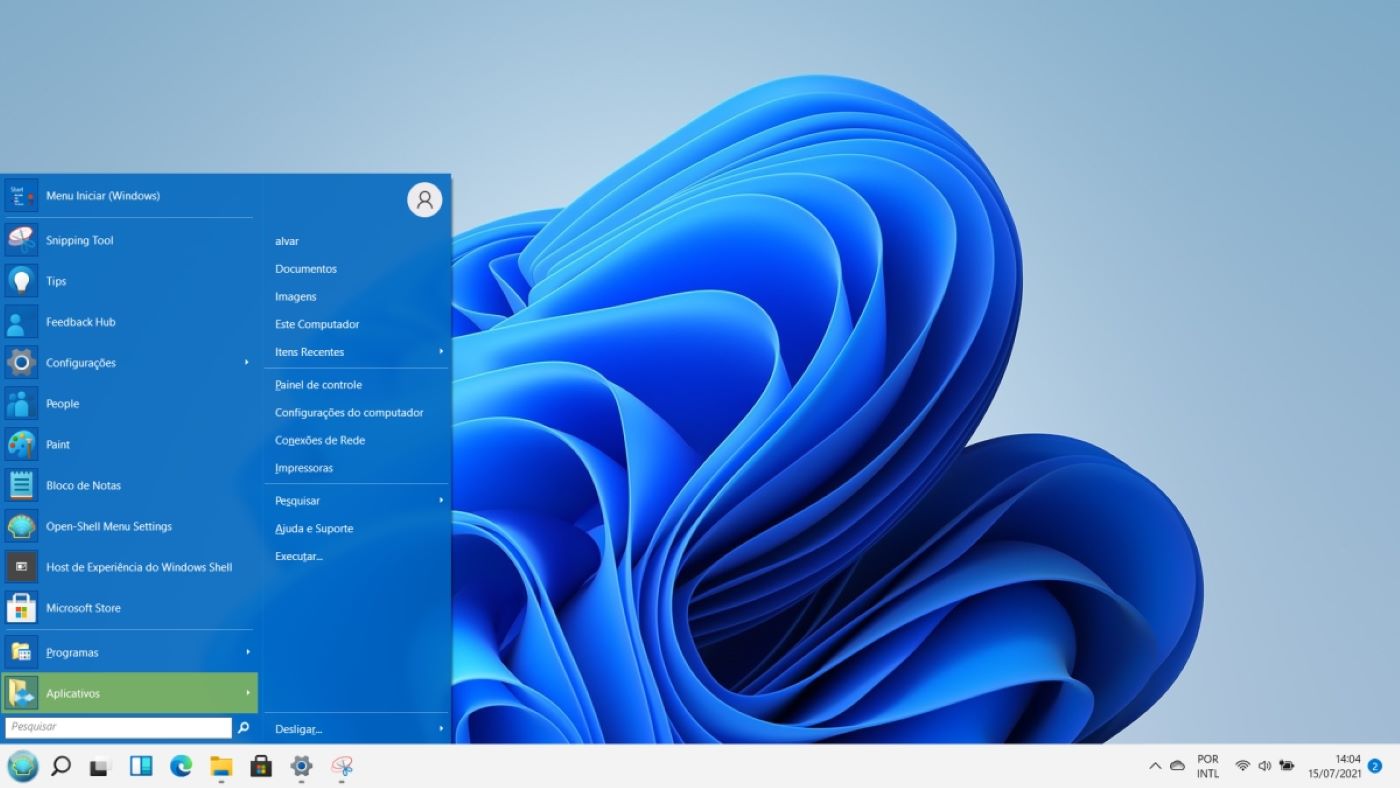Click the Aplicativos folder icon
This screenshot has width=1400, height=788.
click(x=21, y=693)
